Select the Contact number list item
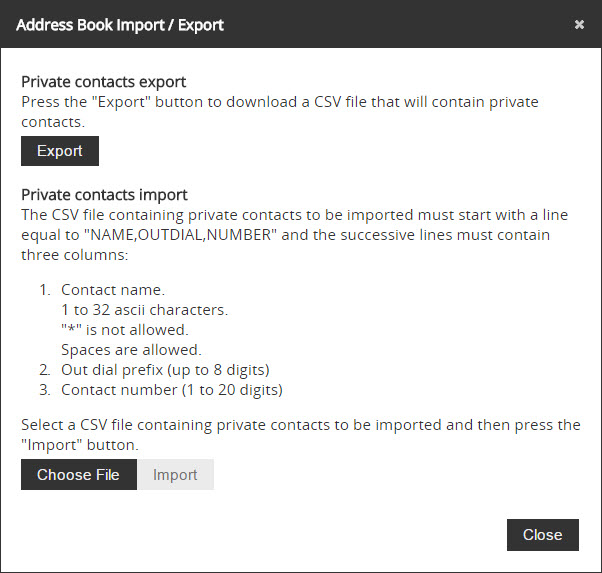The image size is (602, 573). [x=172, y=390]
